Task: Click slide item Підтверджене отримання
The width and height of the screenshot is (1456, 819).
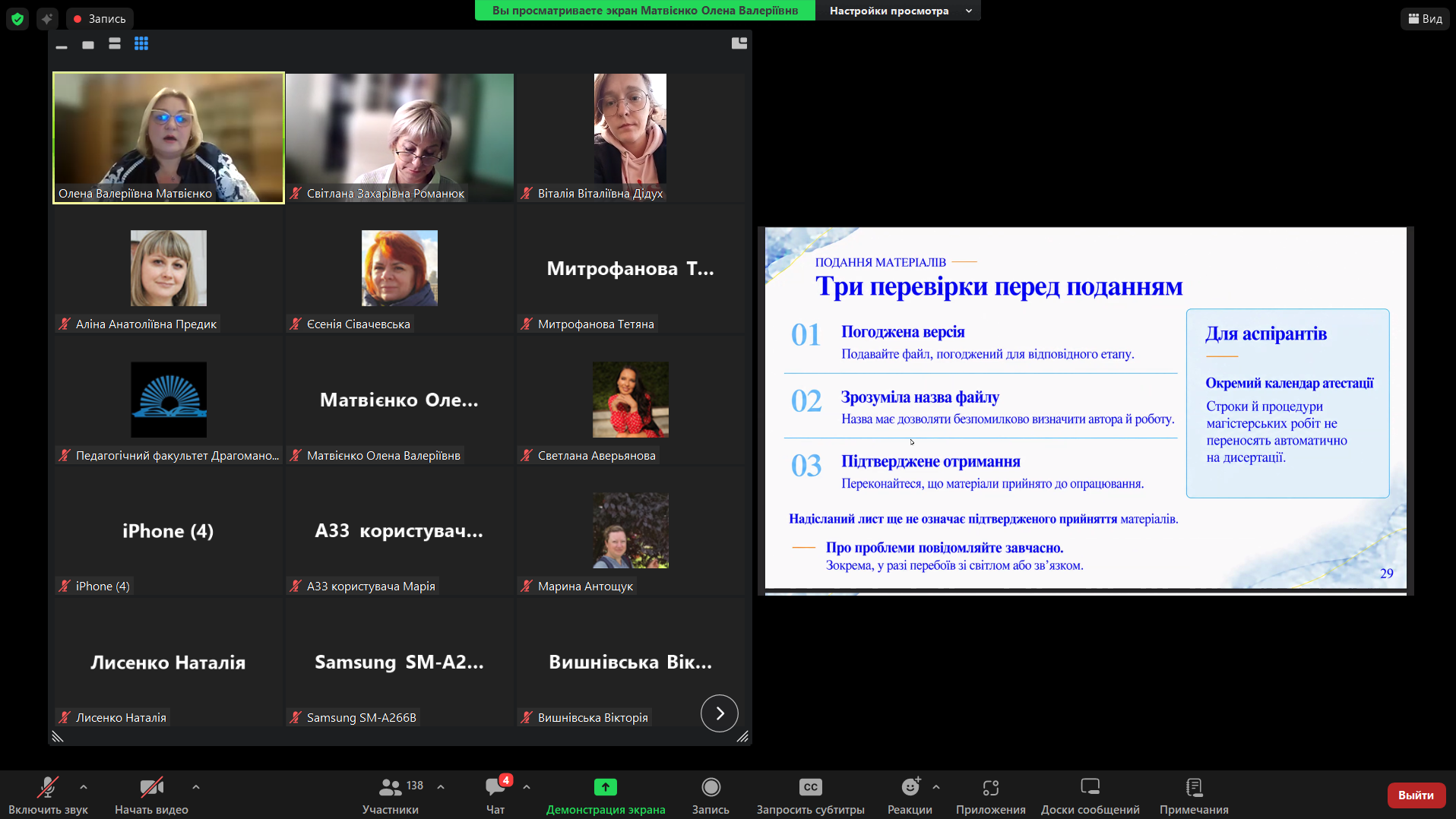Action: point(930,462)
